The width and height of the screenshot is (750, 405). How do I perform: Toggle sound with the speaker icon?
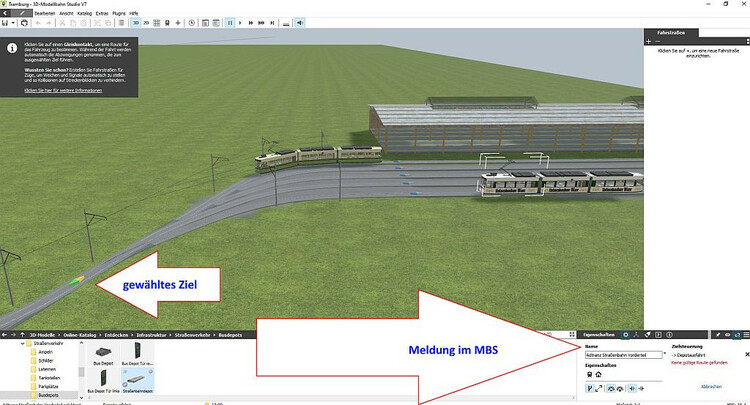[299, 23]
